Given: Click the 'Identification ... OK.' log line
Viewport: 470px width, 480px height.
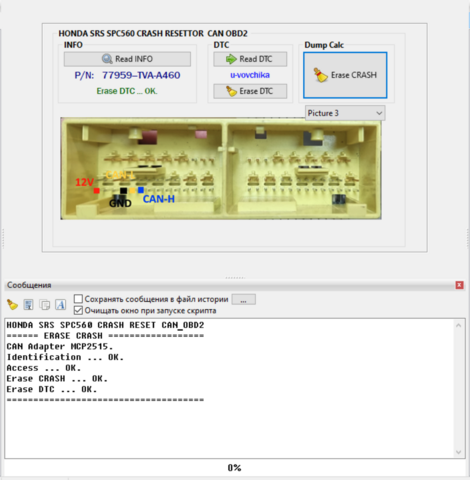Looking at the screenshot, I should click(65, 357).
